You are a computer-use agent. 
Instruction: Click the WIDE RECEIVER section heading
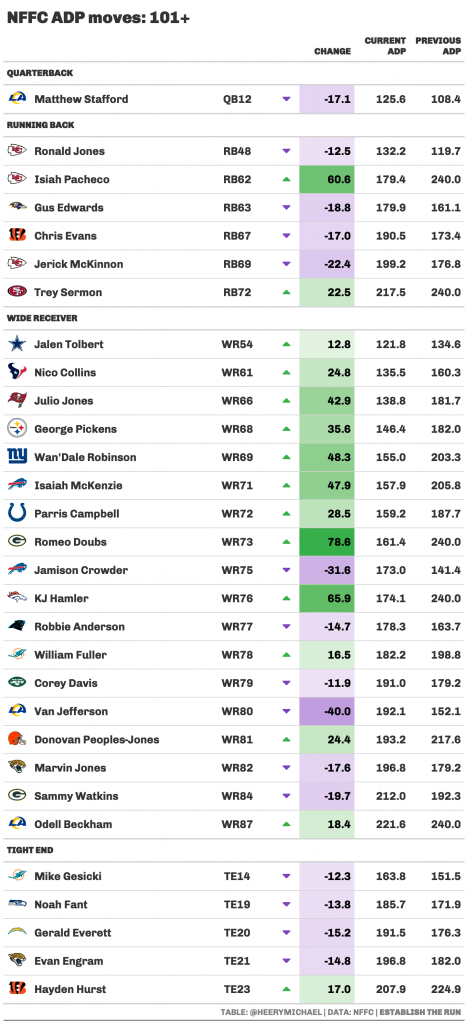[x=42, y=318]
